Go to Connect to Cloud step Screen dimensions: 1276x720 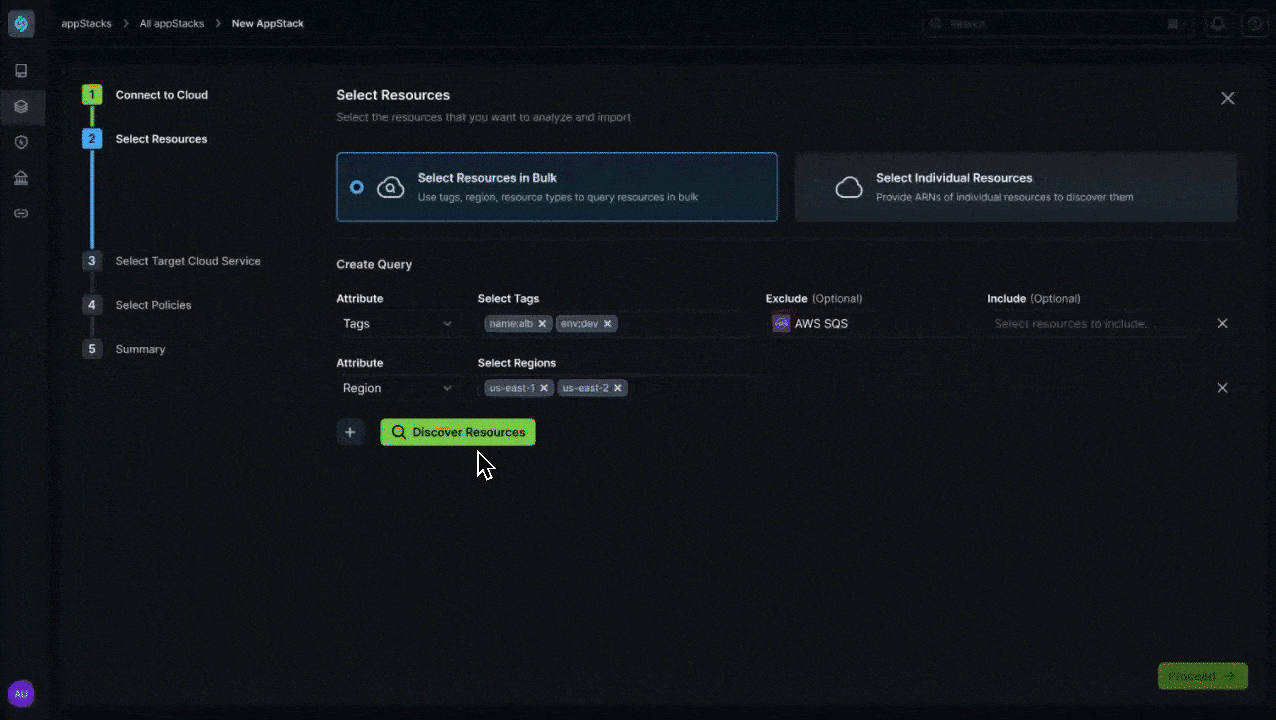click(161, 95)
